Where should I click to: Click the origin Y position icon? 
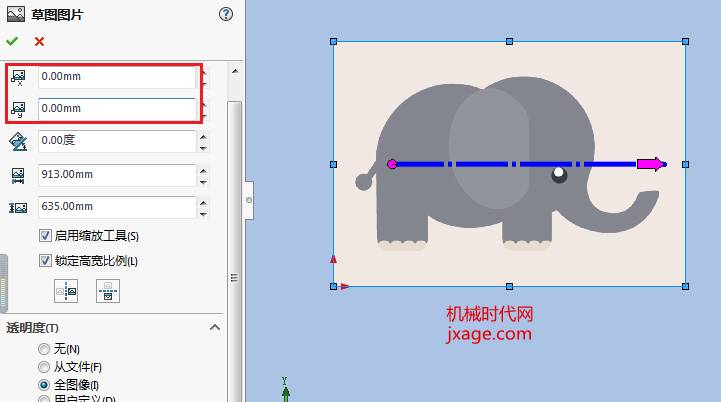[18, 109]
